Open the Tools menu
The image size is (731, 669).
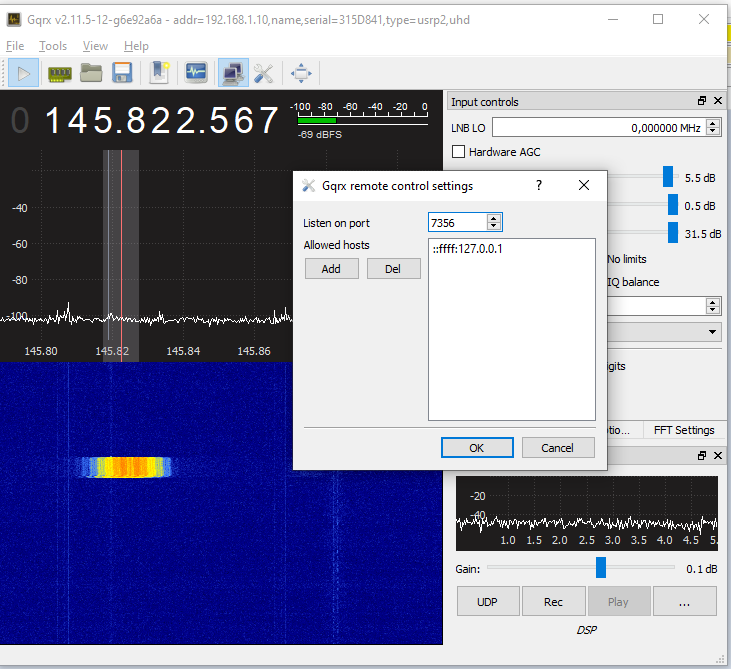point(53,46)
